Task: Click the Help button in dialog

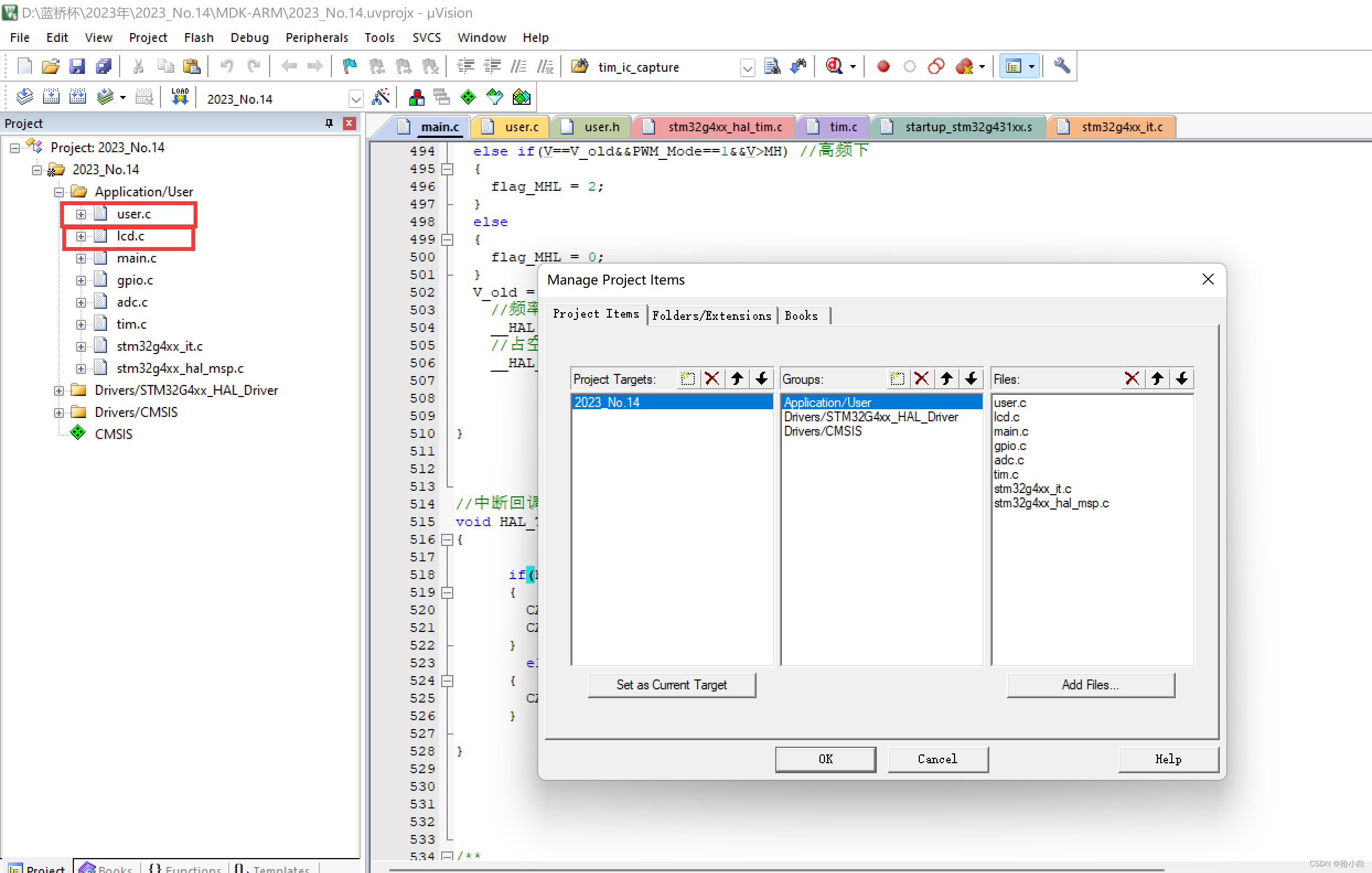Action: tap(1168, 759)
